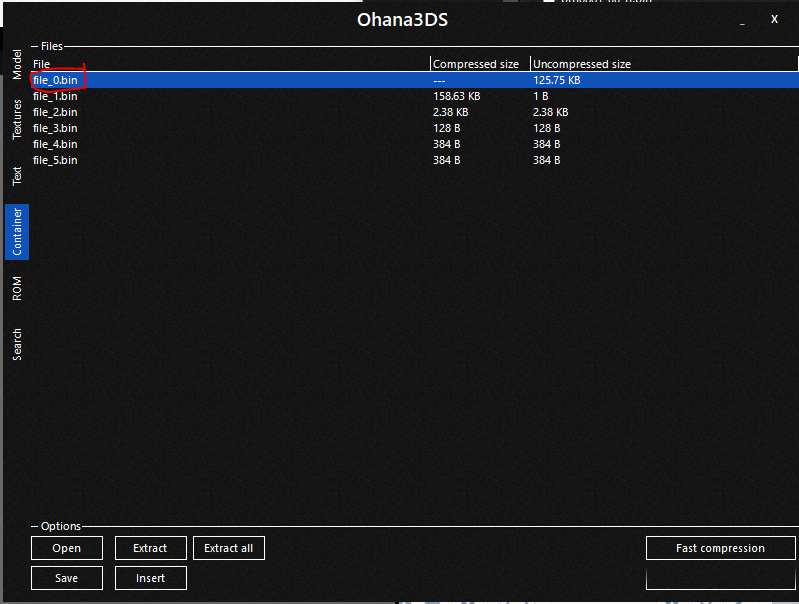Click the Save button
Screen dimensions: 799x604
tap(67, 578)
